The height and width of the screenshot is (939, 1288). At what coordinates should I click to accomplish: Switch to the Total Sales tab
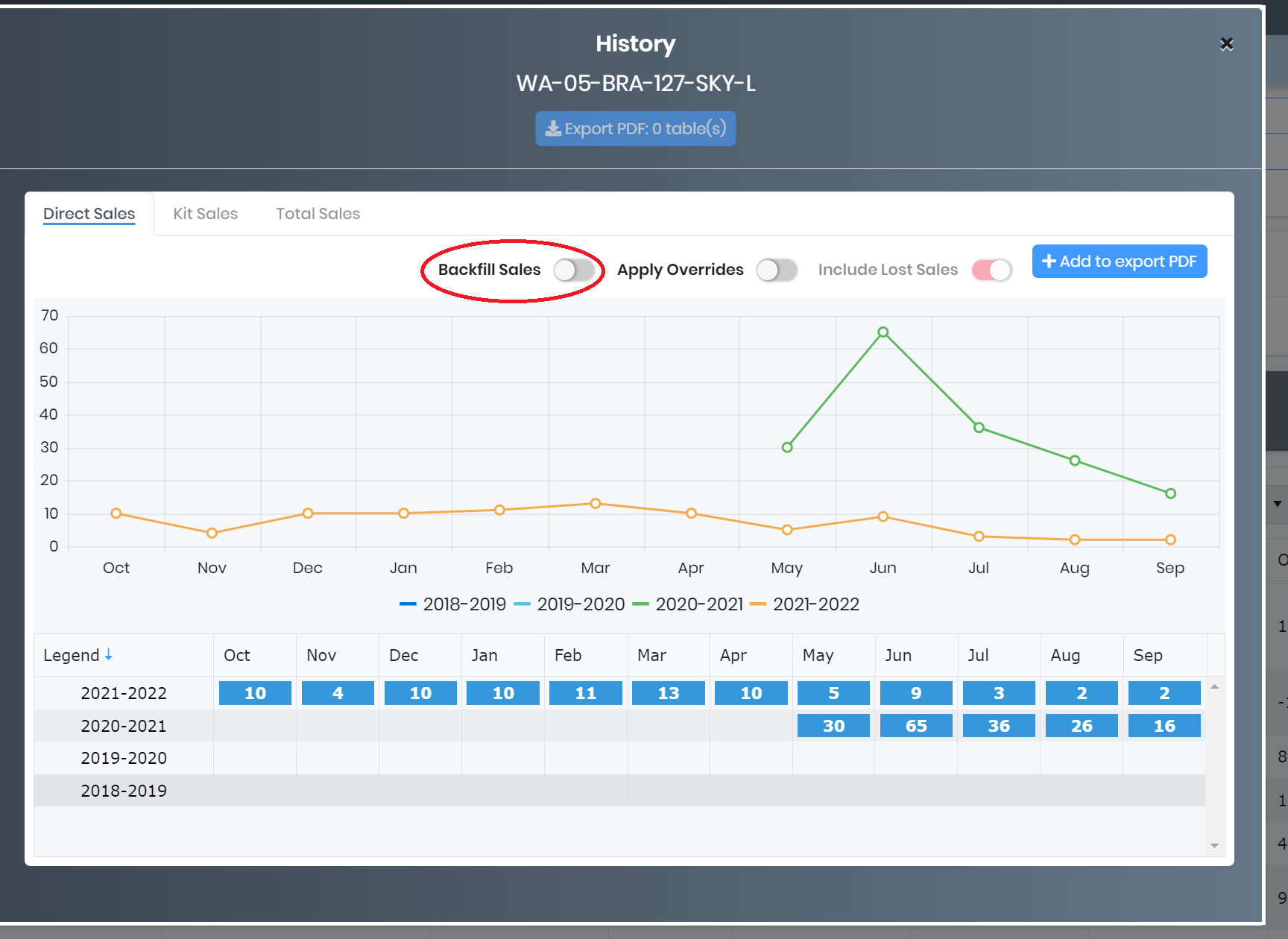coord(318,214)
